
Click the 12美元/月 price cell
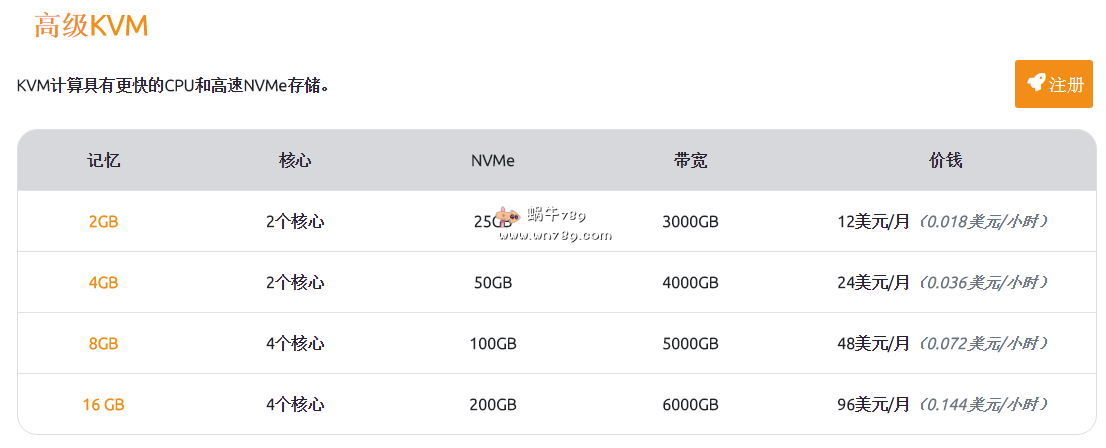(874, 222)
